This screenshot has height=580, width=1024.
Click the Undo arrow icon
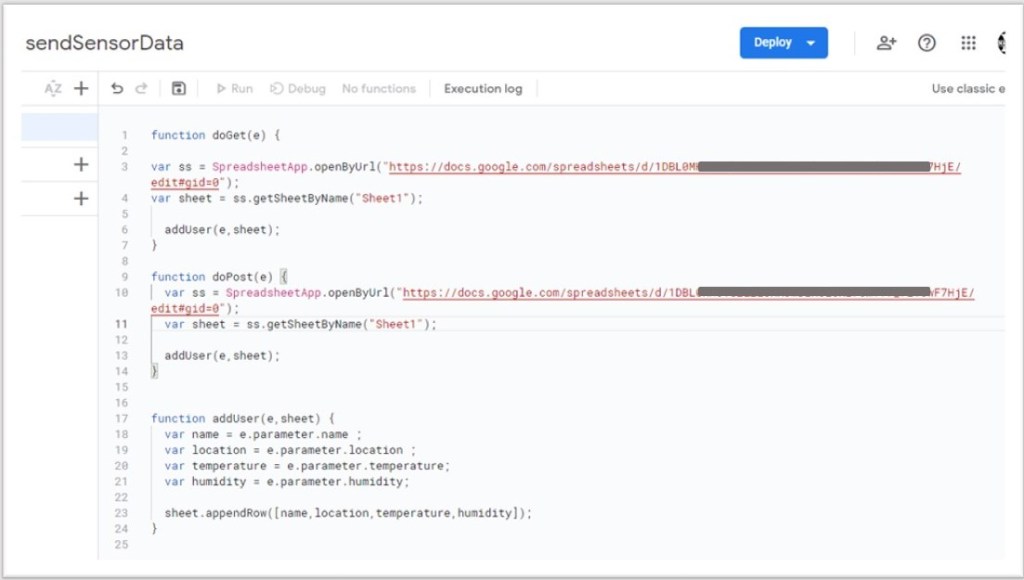(117, 89)
